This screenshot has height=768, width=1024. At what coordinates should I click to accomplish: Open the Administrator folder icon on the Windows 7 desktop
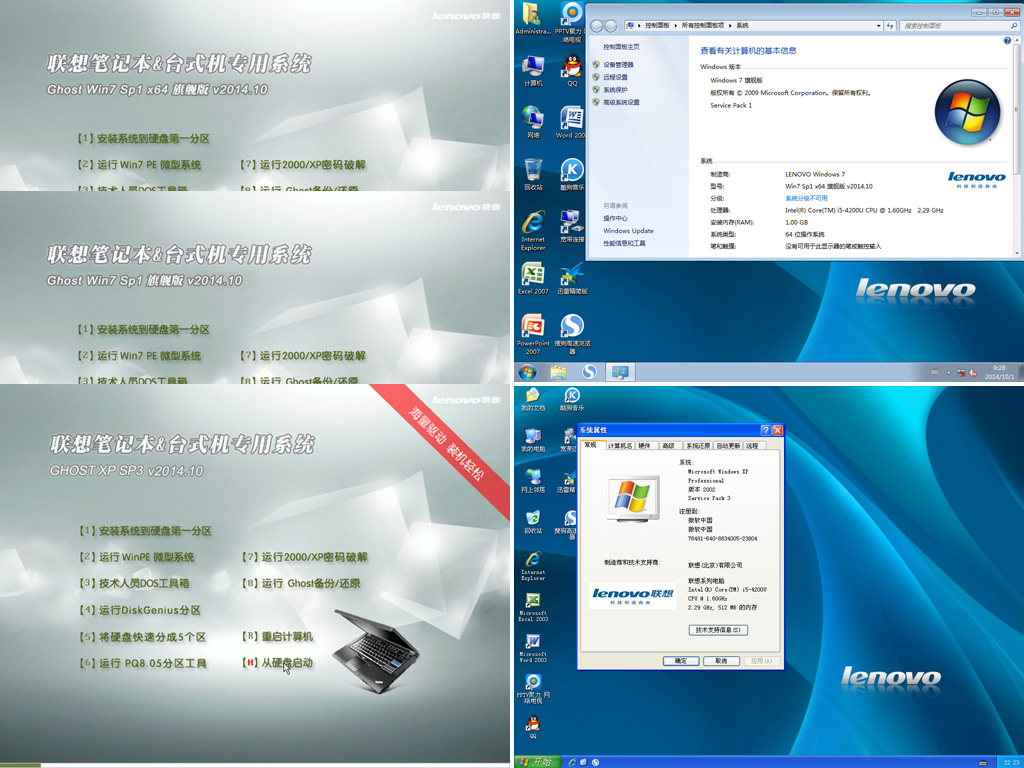click(x=533, y=20)
